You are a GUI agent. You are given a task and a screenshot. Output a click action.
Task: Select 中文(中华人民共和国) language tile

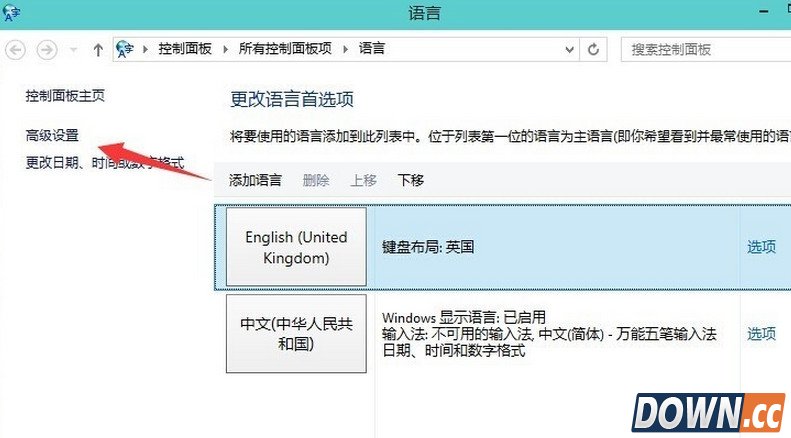296,334
